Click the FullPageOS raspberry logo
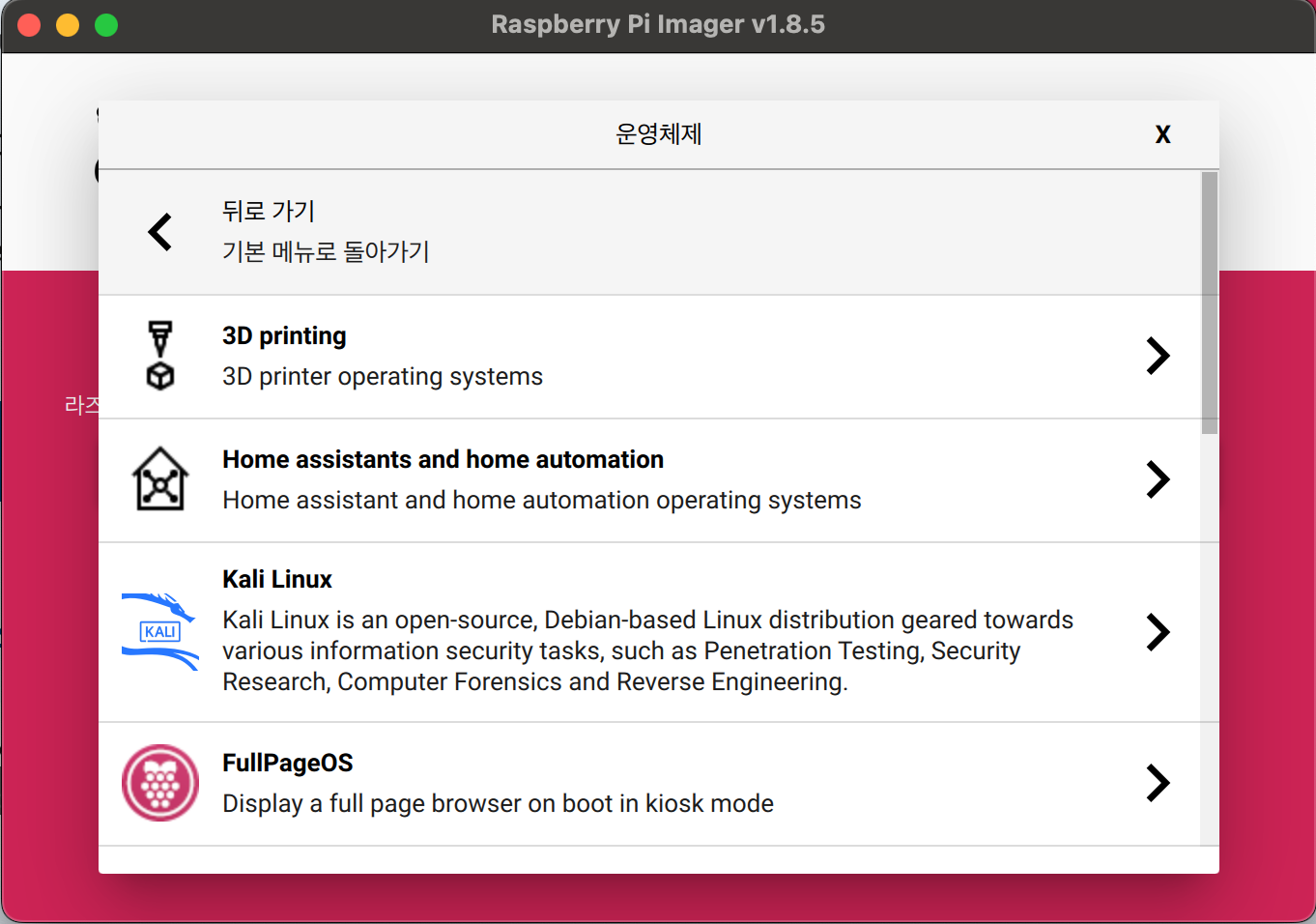Image resolution: width=1316 pixels, height=924 pixels. tap(160, 783)
